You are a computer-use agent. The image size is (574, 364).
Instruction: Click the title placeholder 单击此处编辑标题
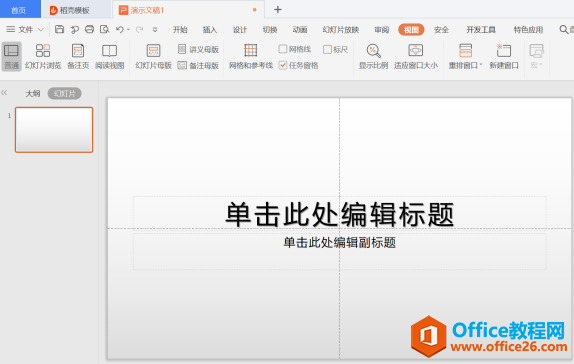[x=339, y=214]
